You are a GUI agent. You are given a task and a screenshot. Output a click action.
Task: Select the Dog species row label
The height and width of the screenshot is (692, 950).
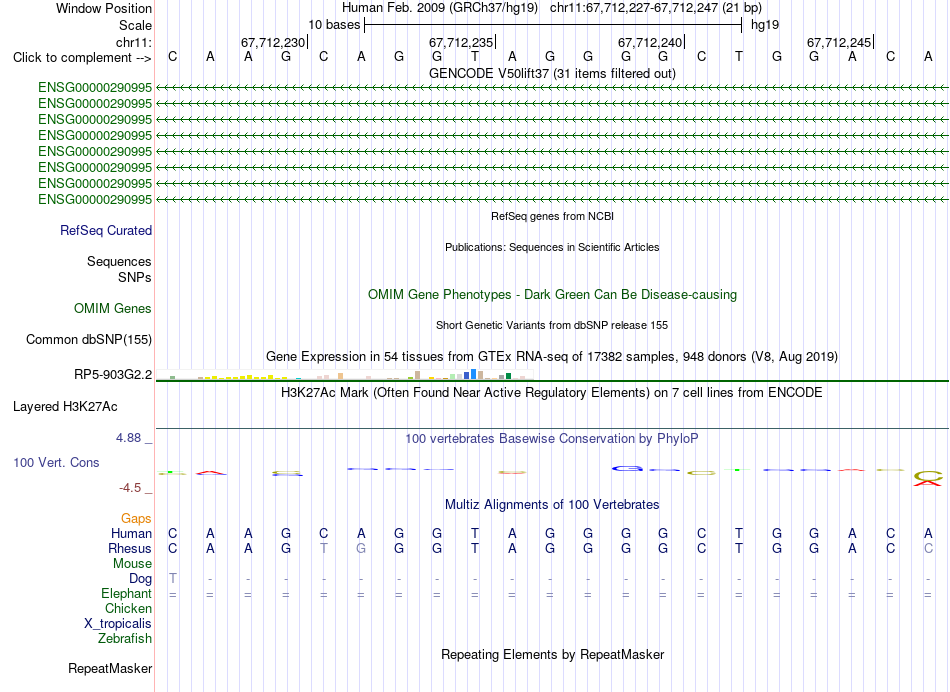click(141, 579)
